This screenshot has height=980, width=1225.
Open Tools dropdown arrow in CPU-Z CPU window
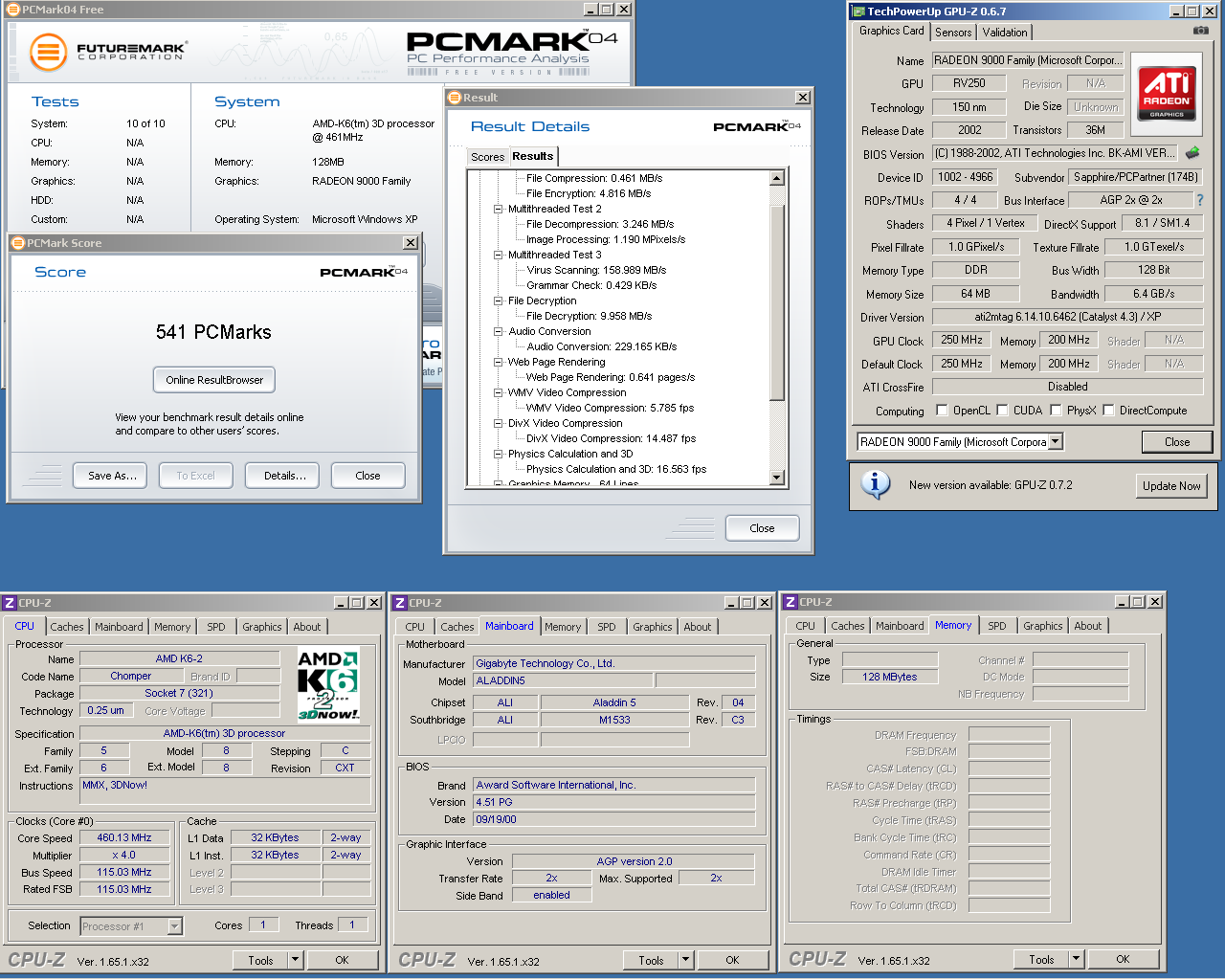point(295,959)
